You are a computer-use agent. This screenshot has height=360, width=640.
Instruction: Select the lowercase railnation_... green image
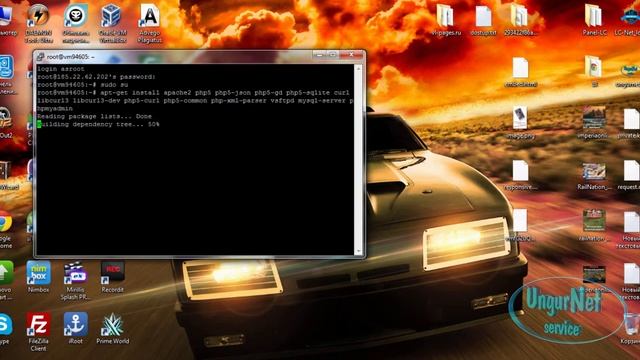point(594,220)
